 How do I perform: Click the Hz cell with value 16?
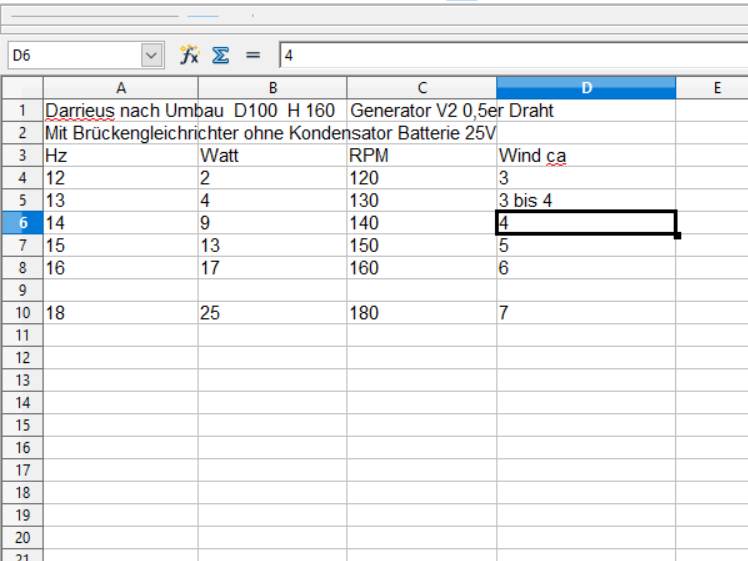[120, 268]
